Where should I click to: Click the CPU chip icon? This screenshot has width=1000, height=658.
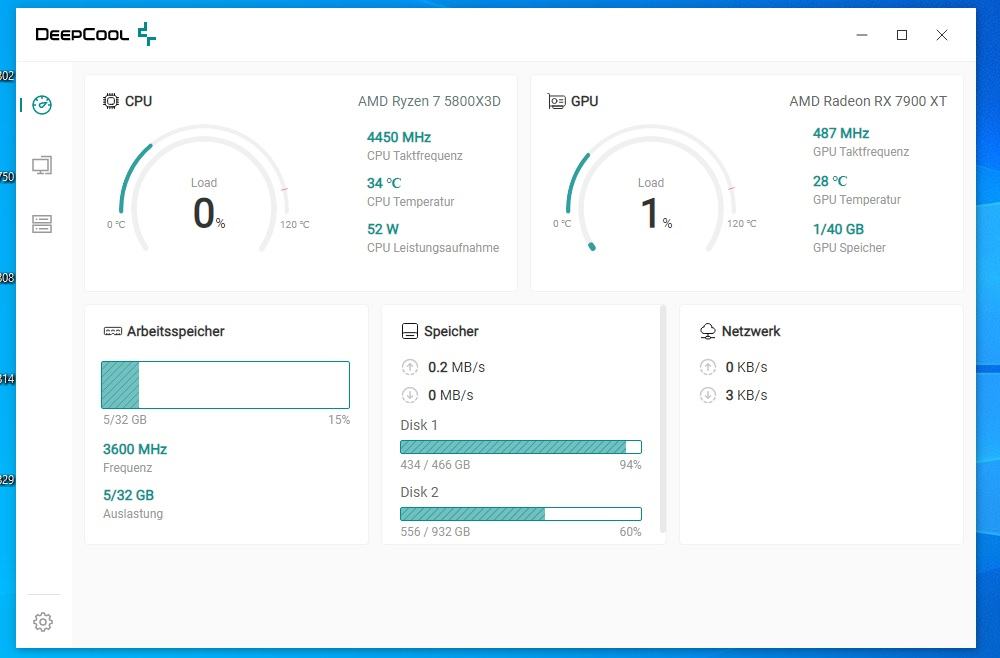[x=110, y=101]
